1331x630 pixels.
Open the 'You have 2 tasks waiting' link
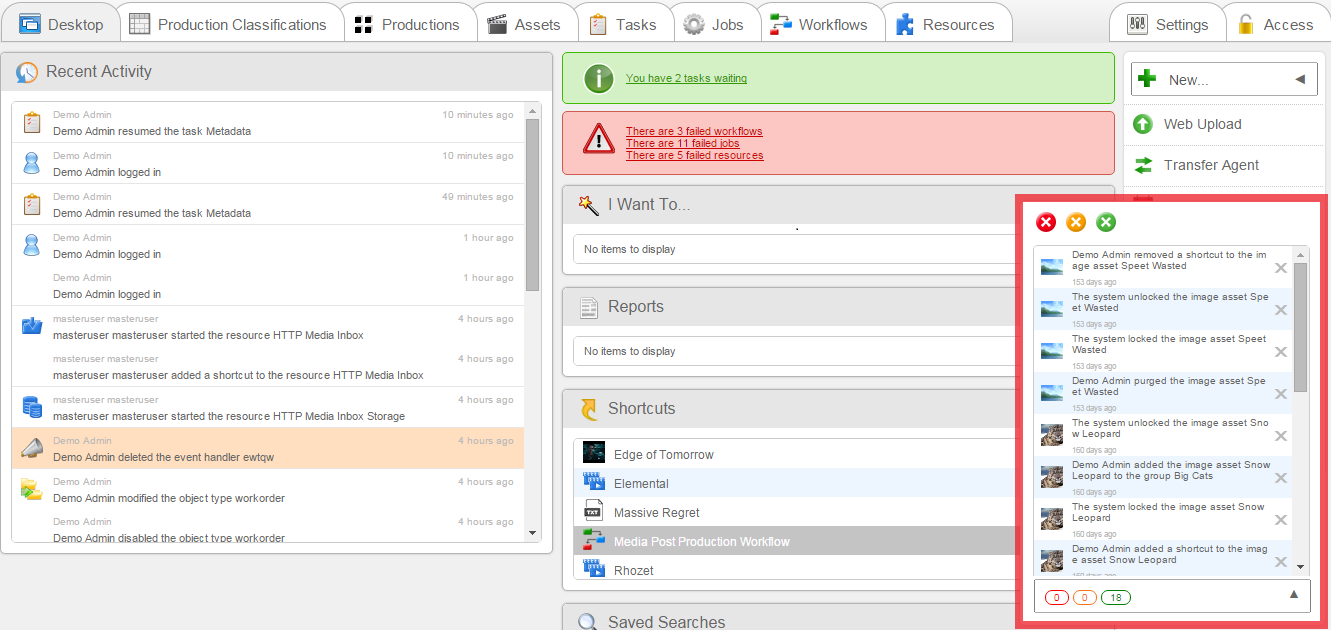[686, 78]
